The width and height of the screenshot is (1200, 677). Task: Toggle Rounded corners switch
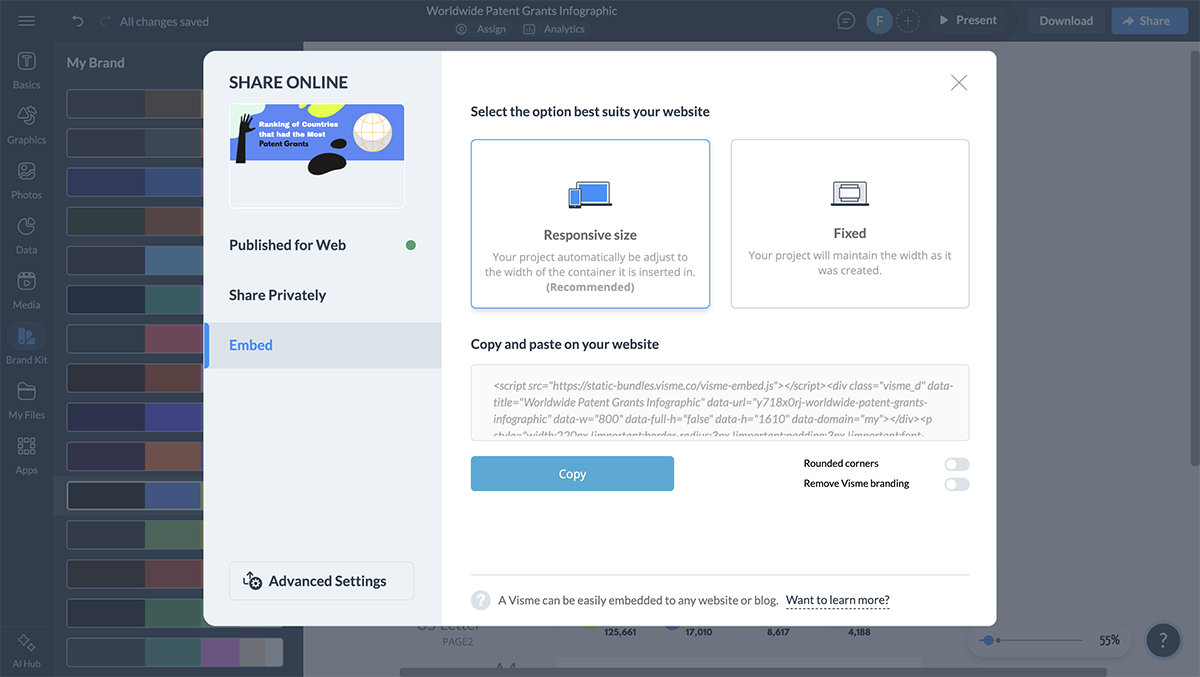(x=957, y=464)
